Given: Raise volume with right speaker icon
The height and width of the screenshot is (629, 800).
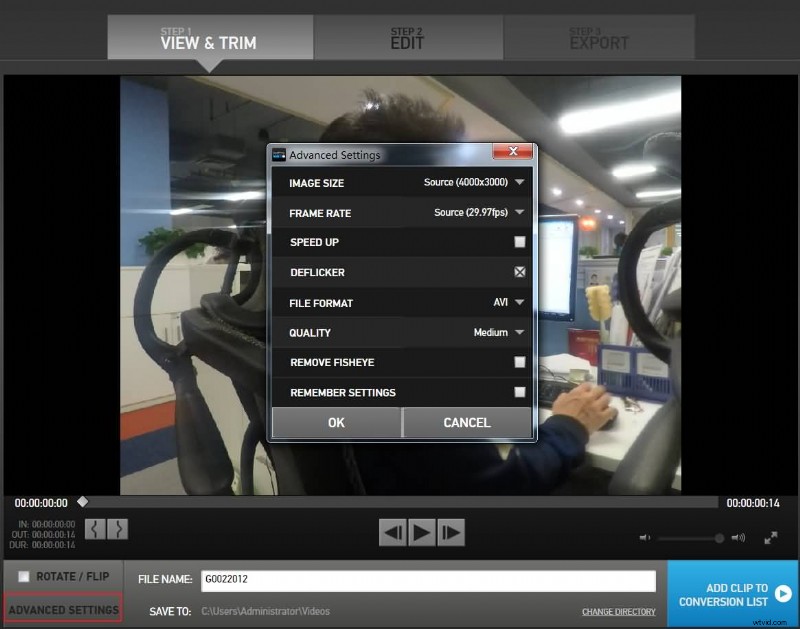Looking at the screenshot, I should (x=738, y=537).
